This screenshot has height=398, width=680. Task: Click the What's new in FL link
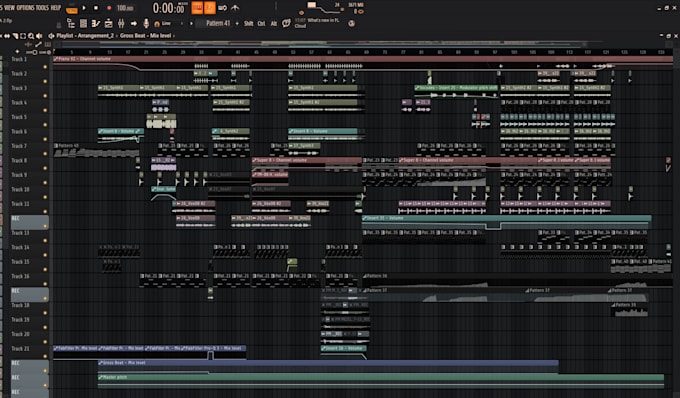pos(323,20)
